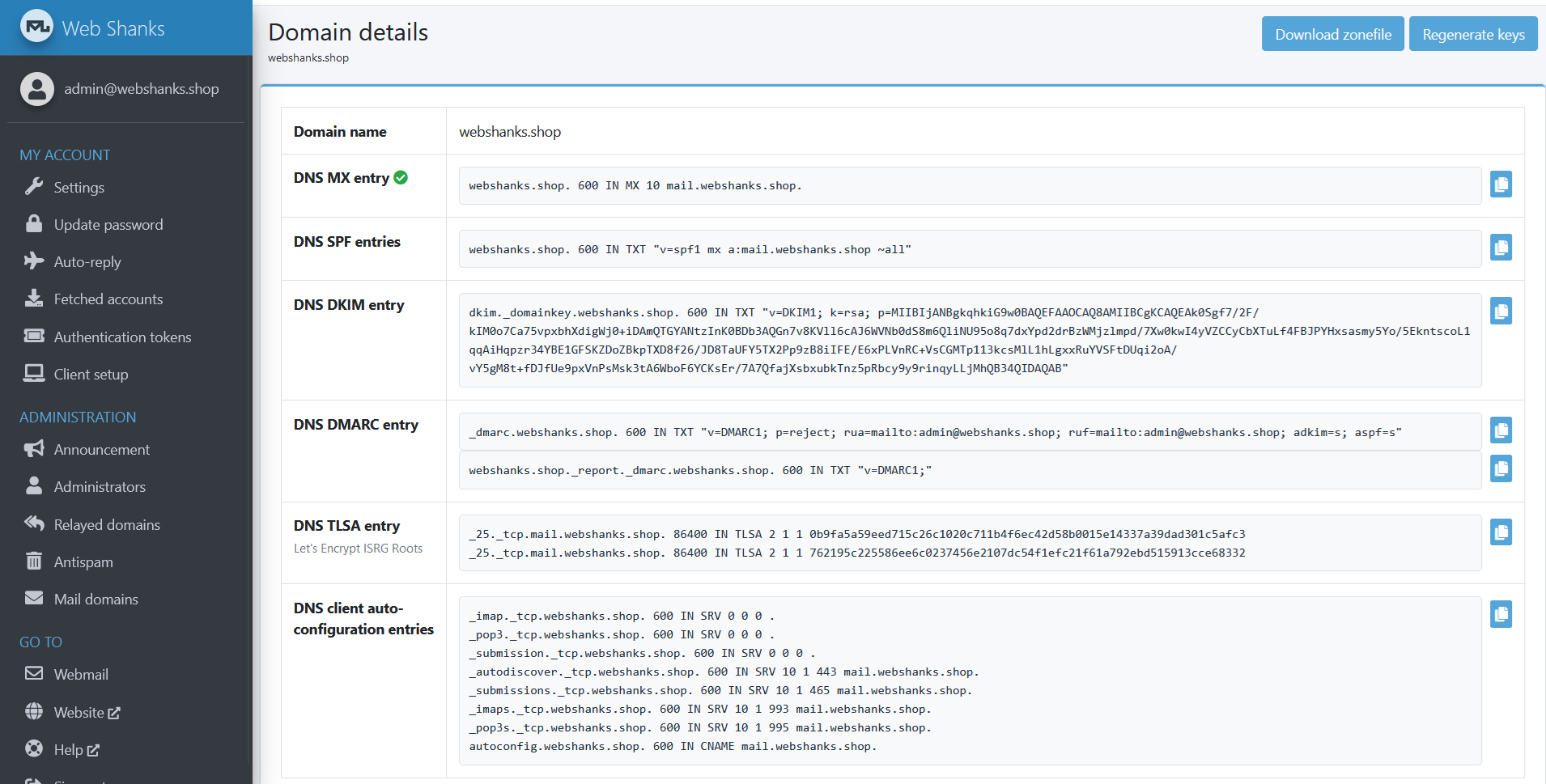The height and width of the screenshot is (784, 1546).
Task: Click the ADMINISTRATION section header
Action: [78, 417]
